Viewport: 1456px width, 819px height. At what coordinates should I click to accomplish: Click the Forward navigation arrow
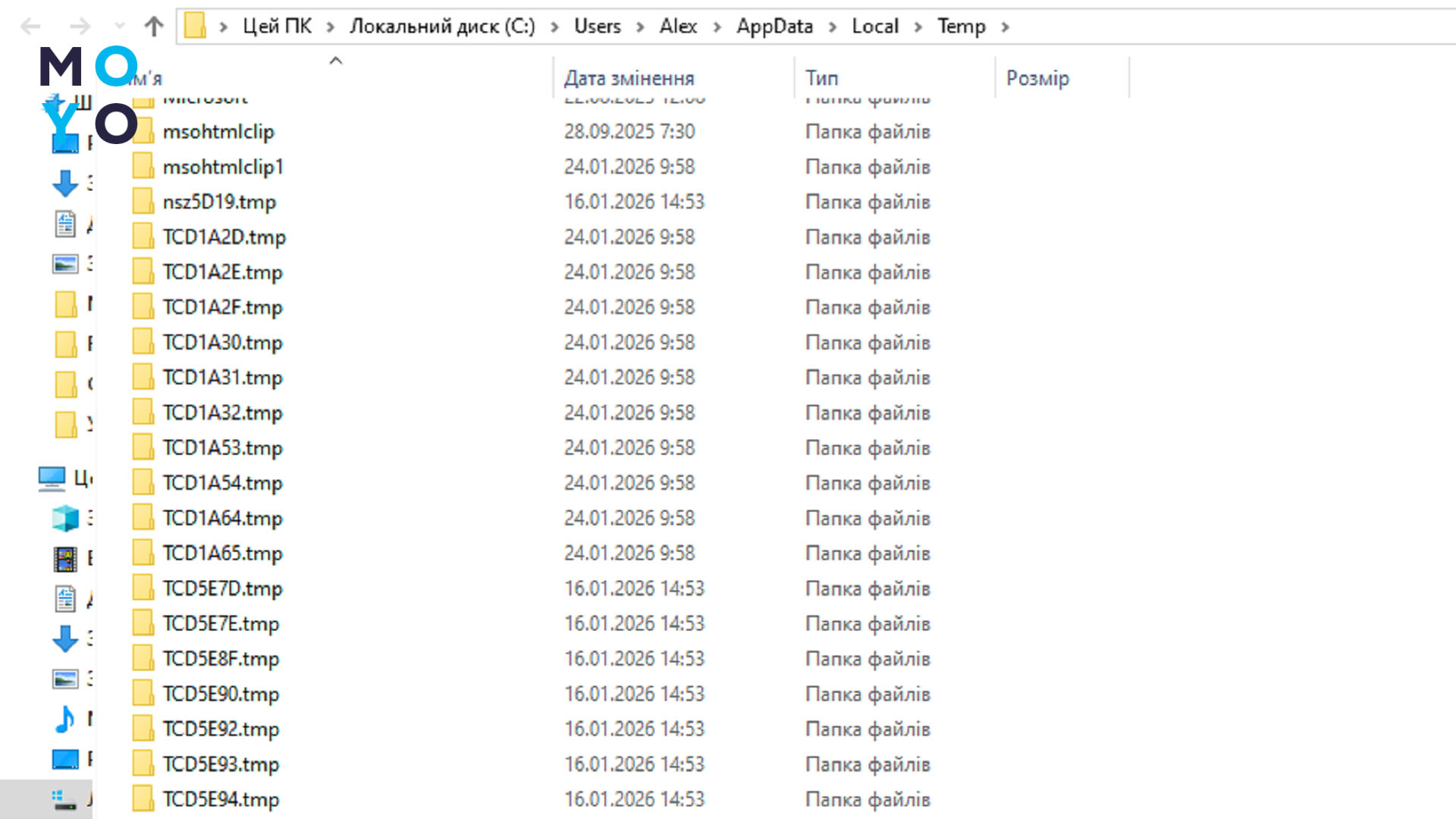(x=80, y=27)
